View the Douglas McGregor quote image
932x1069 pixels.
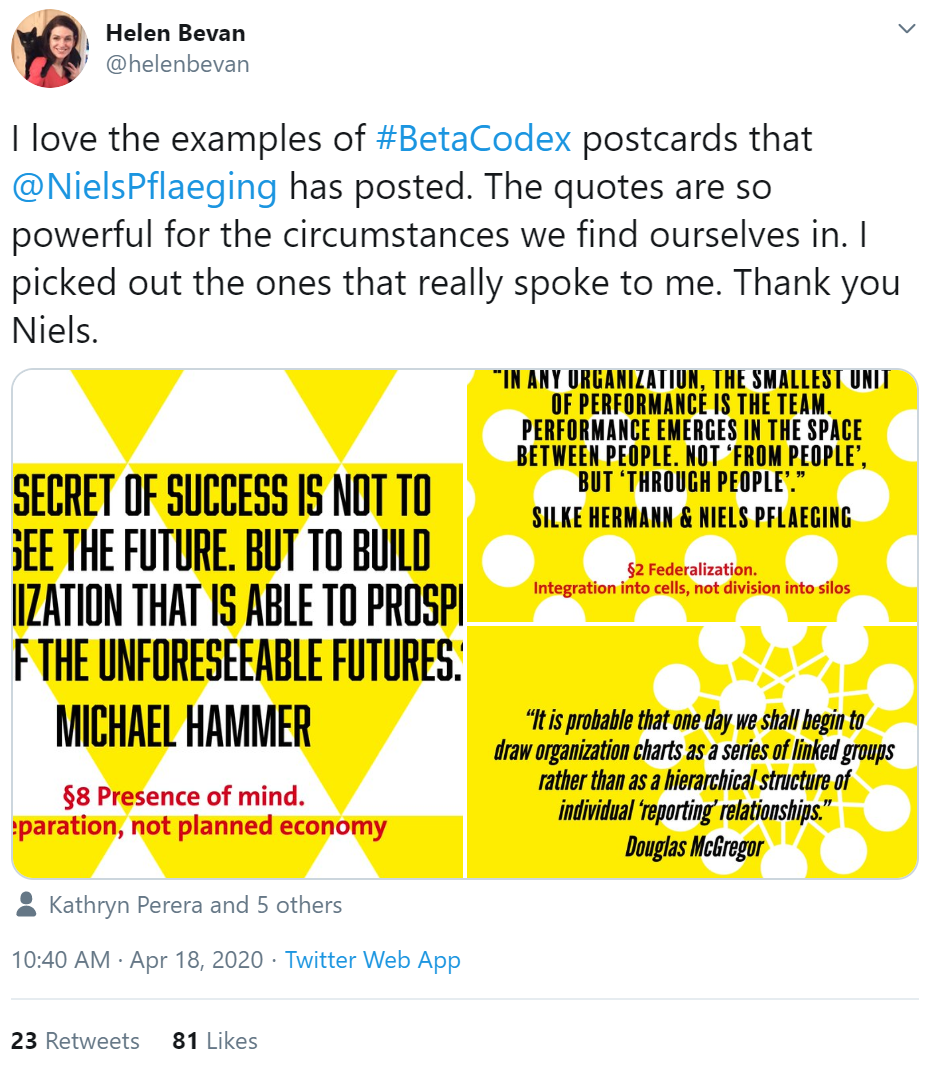[692, 751]
